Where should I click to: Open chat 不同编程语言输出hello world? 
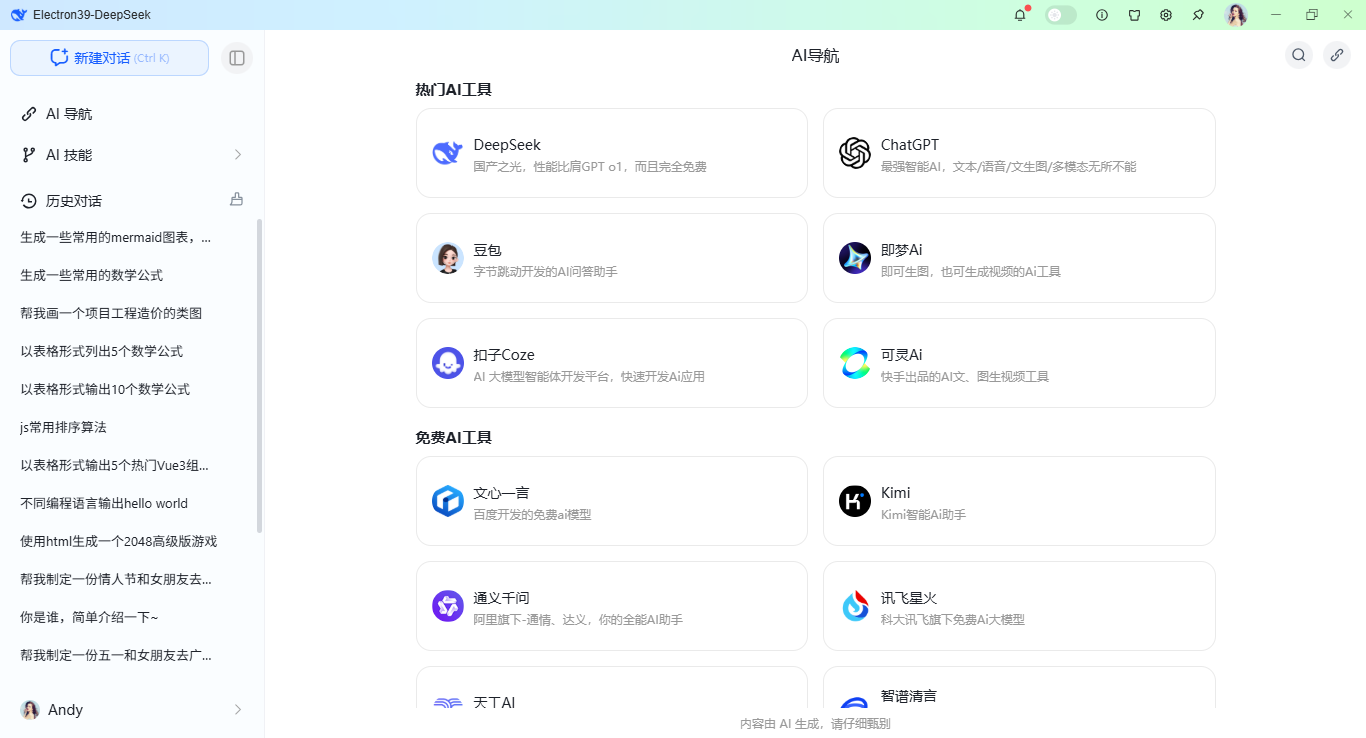tap(104, 503)
